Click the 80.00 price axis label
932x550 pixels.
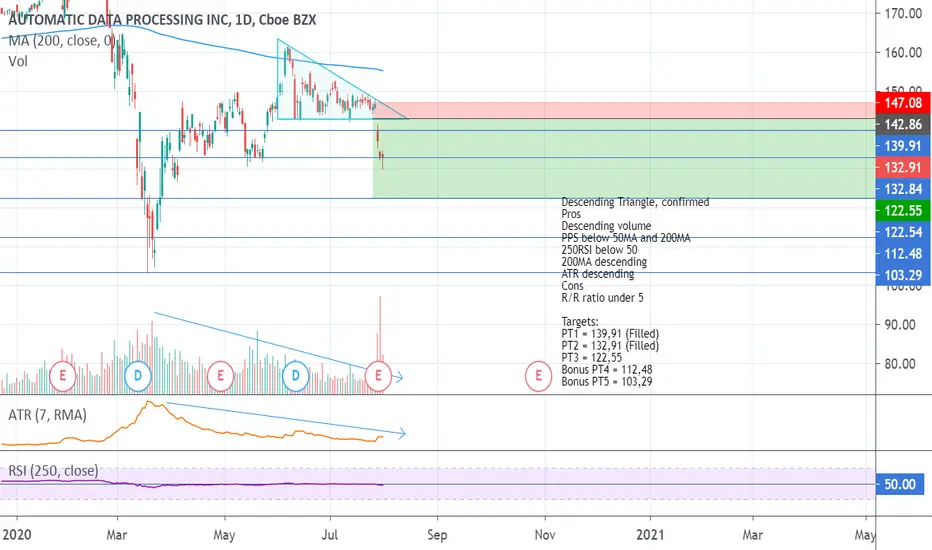click(899, 363)
